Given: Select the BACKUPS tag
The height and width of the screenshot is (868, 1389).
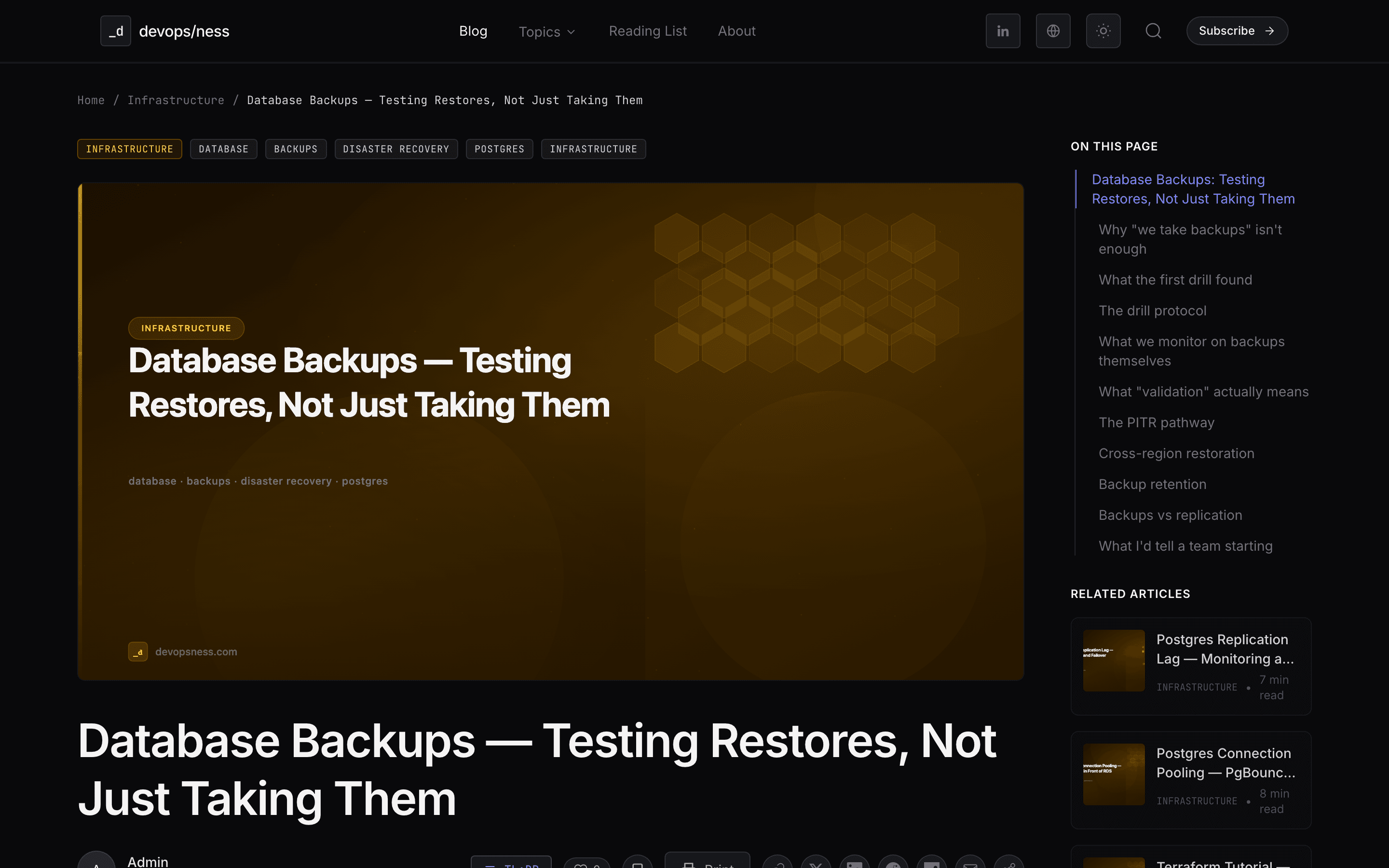Looking at the screenshot, I should 296,149.
